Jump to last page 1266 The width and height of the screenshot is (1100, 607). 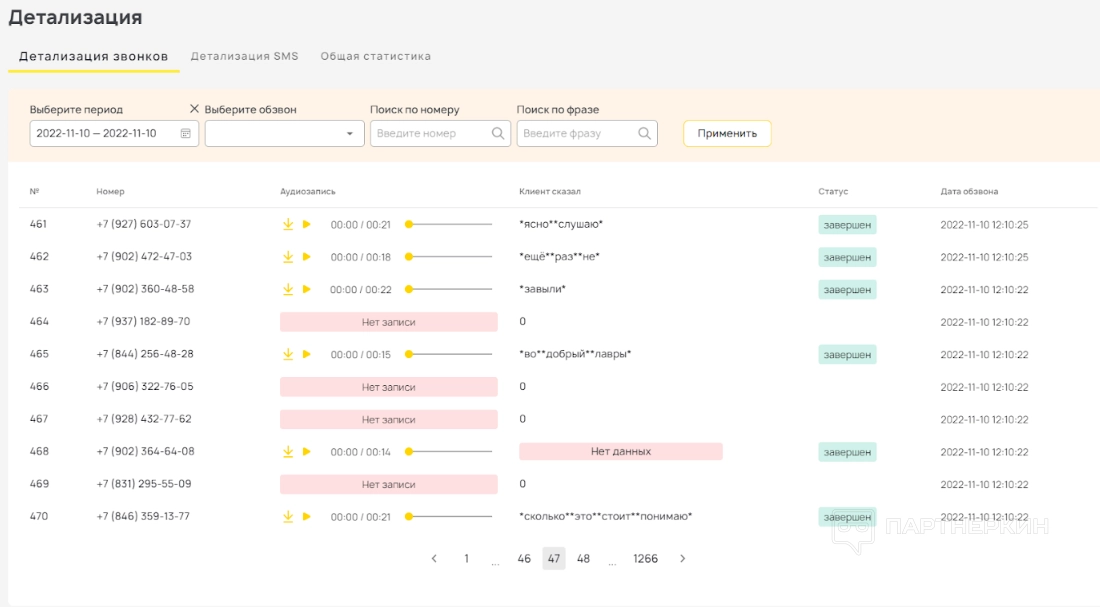tap(645, 559)
